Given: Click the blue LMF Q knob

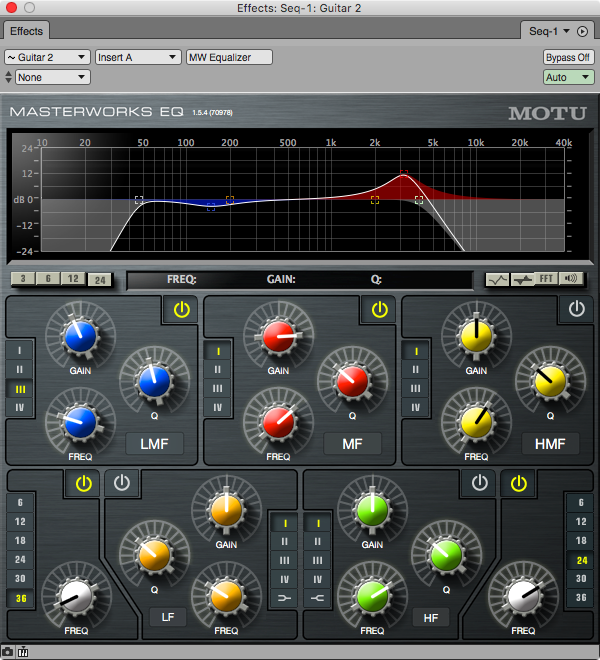Looking at the screenshot, I should pos(154,381).
